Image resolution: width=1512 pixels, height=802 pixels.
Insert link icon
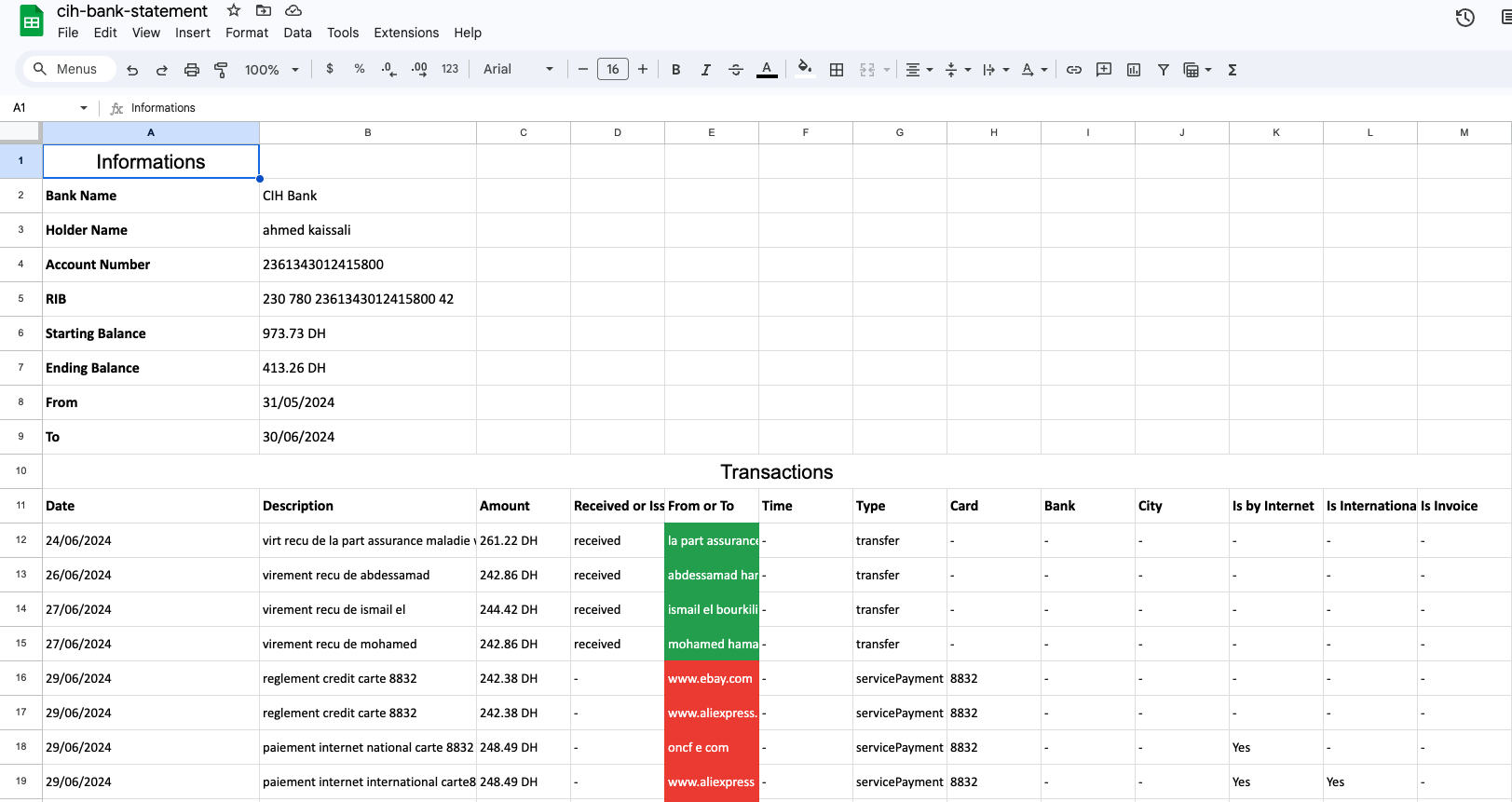1074,70
